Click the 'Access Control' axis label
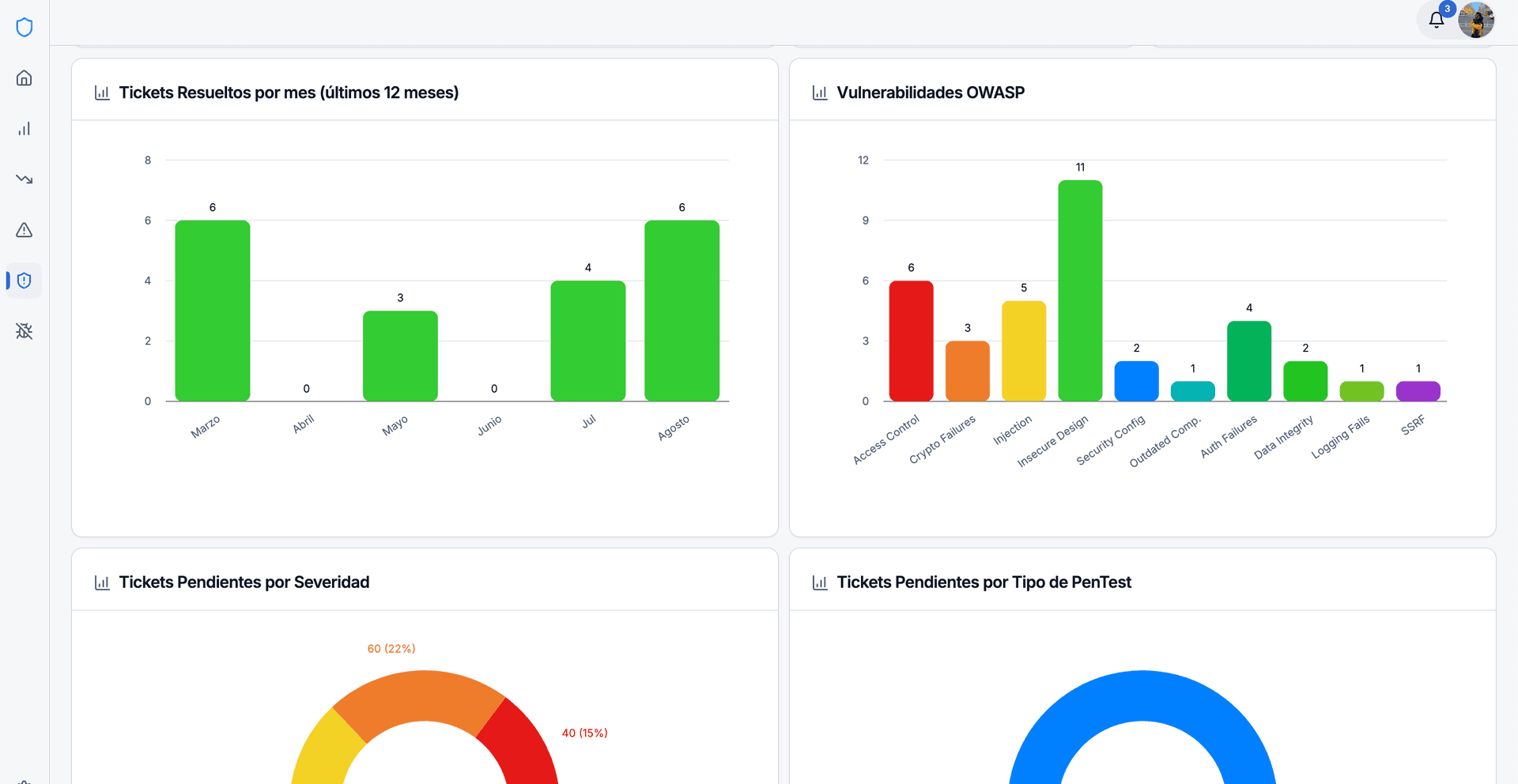 886,439
